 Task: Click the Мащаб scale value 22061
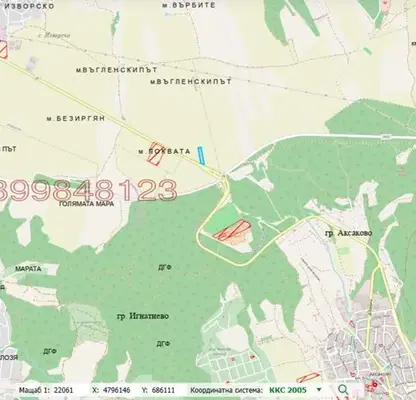[x=63, y=390]
